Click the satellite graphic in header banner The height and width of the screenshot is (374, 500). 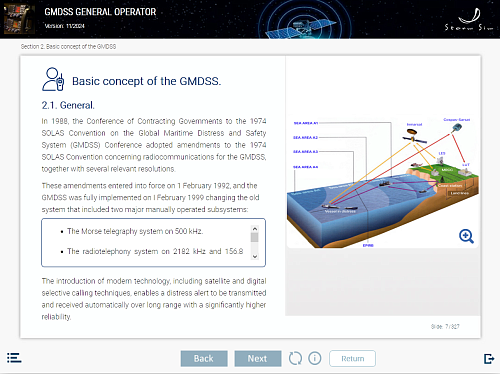[x=301, y=28]
